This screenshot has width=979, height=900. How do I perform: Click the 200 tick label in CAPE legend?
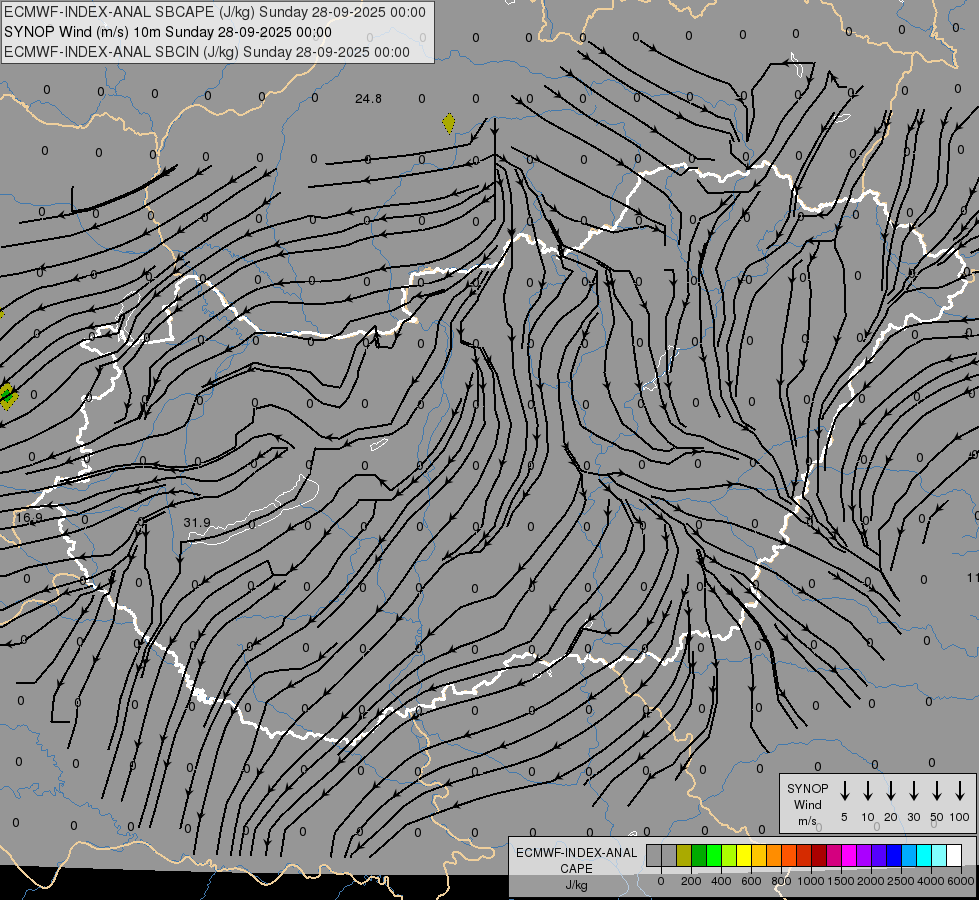click(691, 881)
